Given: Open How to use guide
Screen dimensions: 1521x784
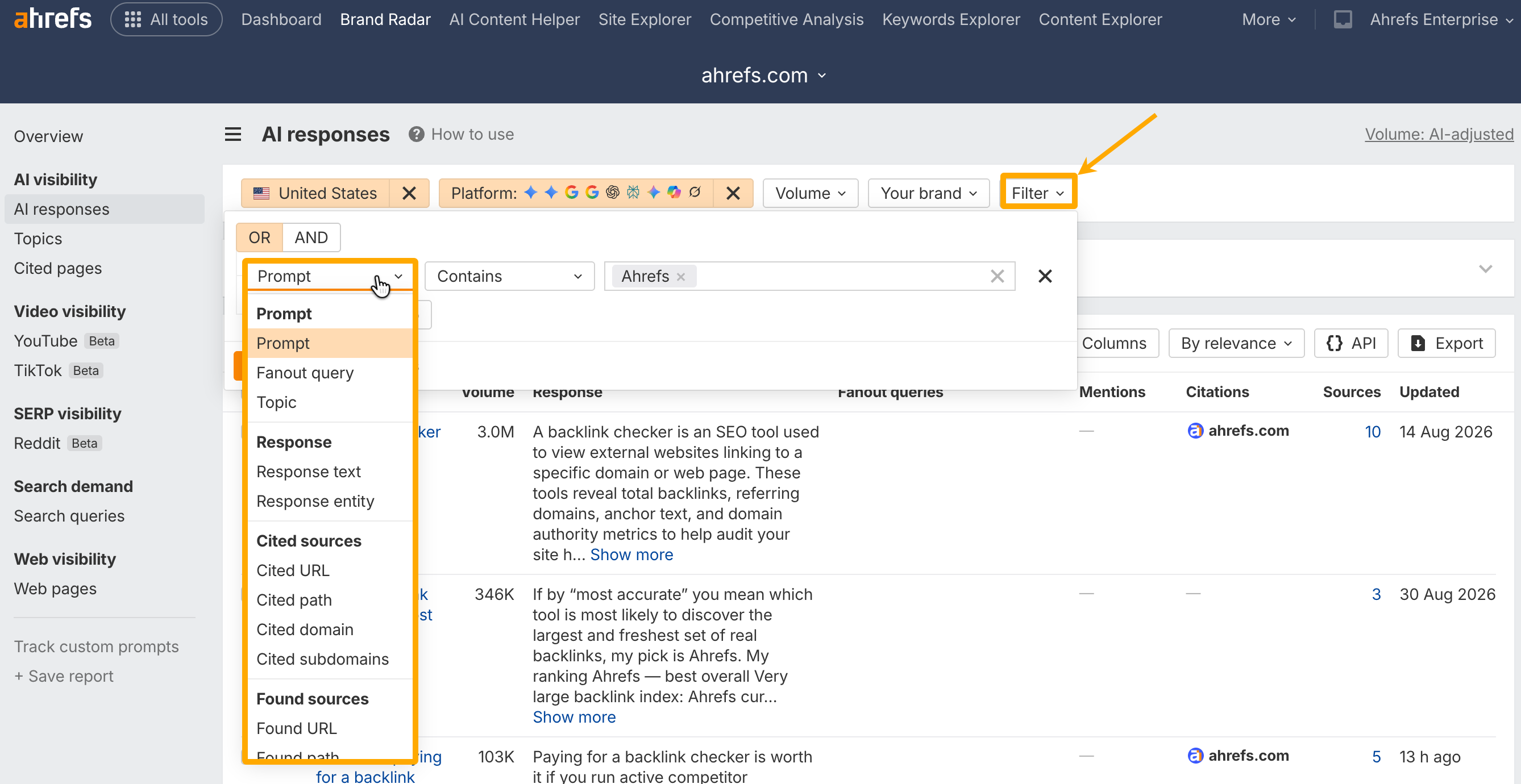Looking at the screenshot, I should click(x=472, y=134).
